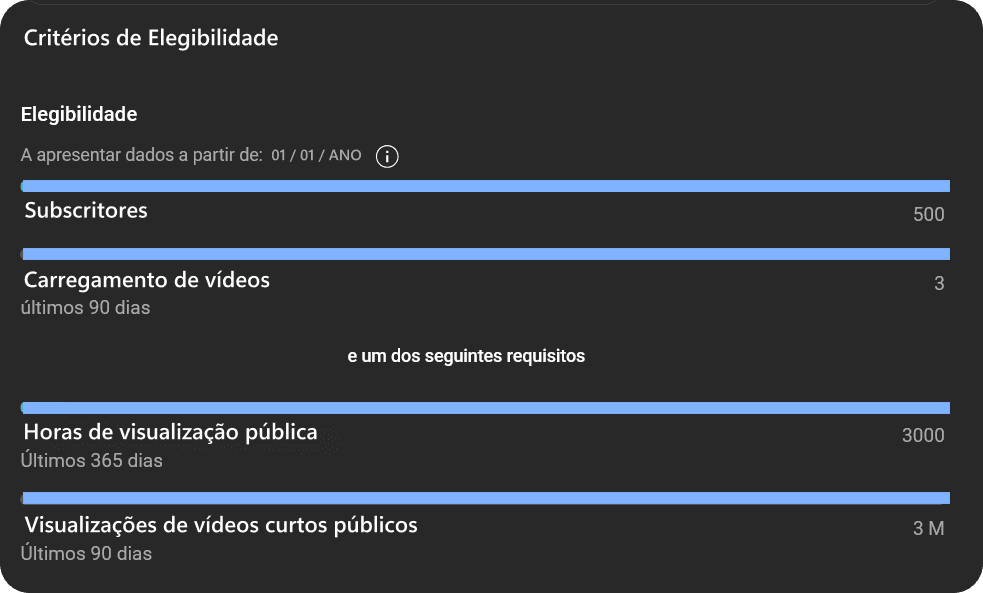Click the Elegibilidade section title
Screen dimensions: 983x593
tap(79, 114)
